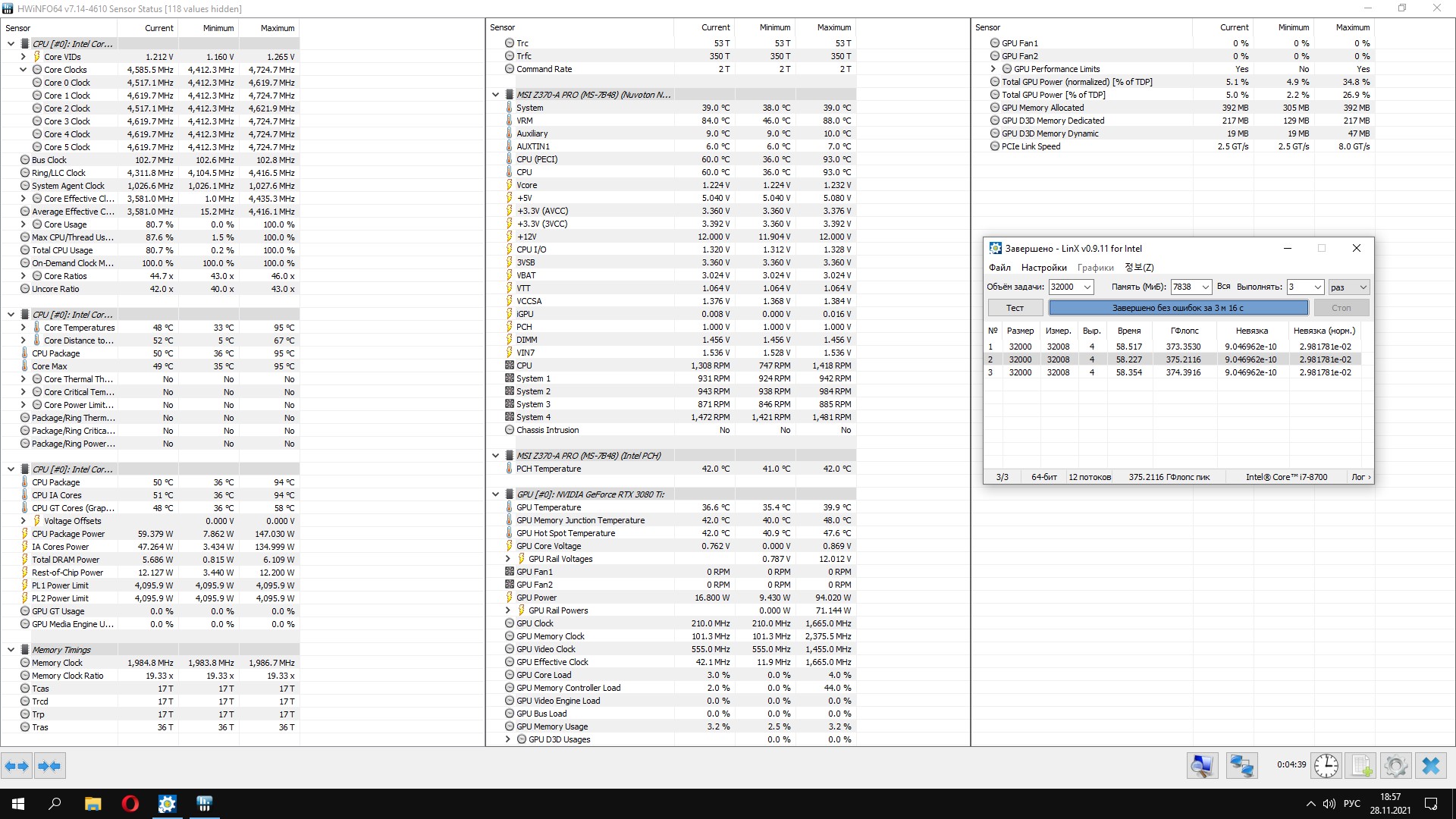Viewport: 1456px width, 819px height.
Task: Open the Файл menu in LinX
Action: (x=999, y=268)
